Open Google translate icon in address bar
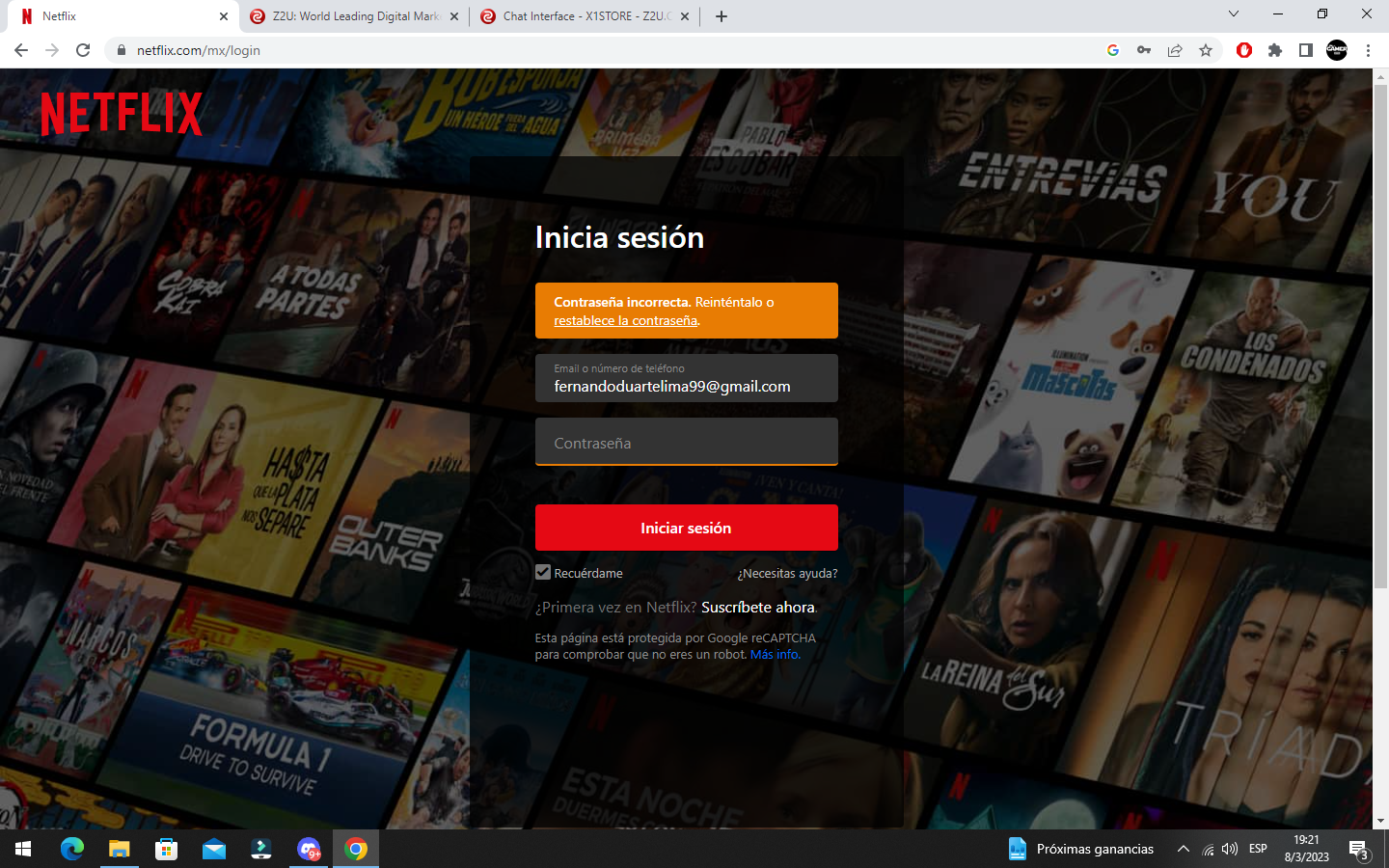 tap(1113, 50)
